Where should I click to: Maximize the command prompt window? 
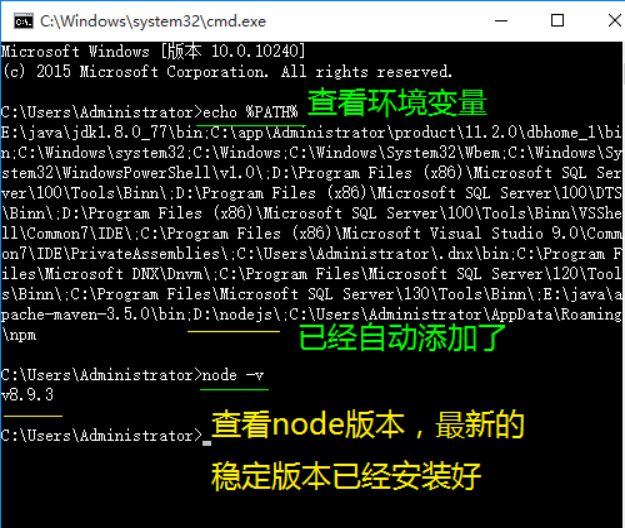[x=557, y=21]
